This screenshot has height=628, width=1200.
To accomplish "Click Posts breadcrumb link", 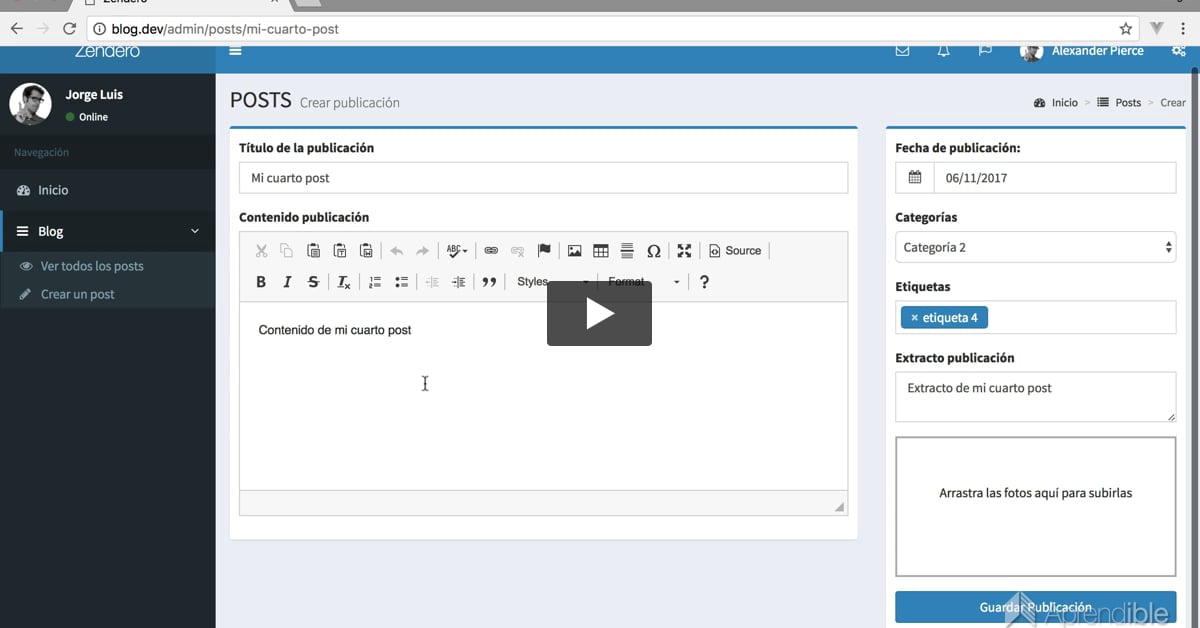I will tap(1119, 102).
